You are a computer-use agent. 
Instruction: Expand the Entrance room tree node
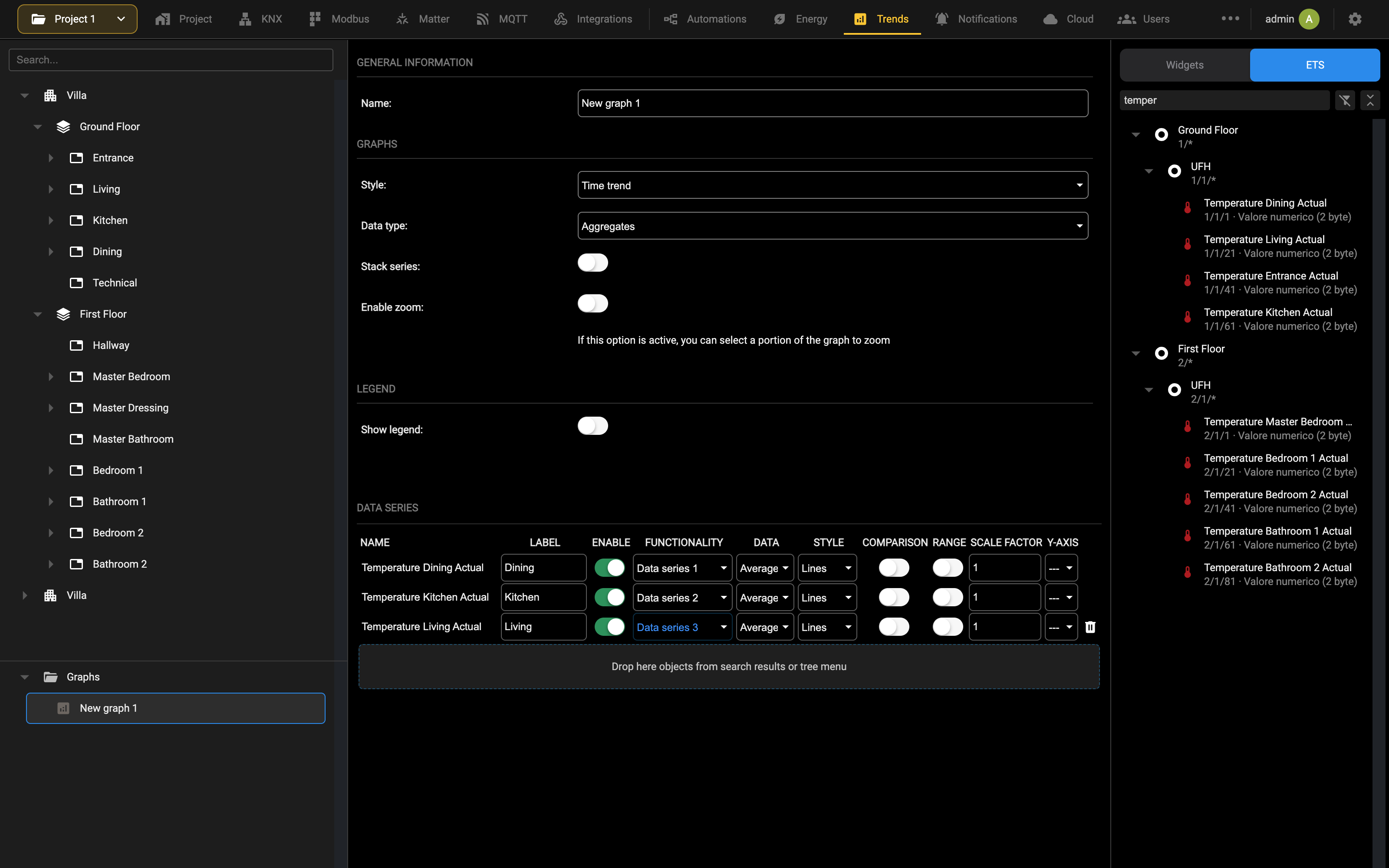(50, 158)
